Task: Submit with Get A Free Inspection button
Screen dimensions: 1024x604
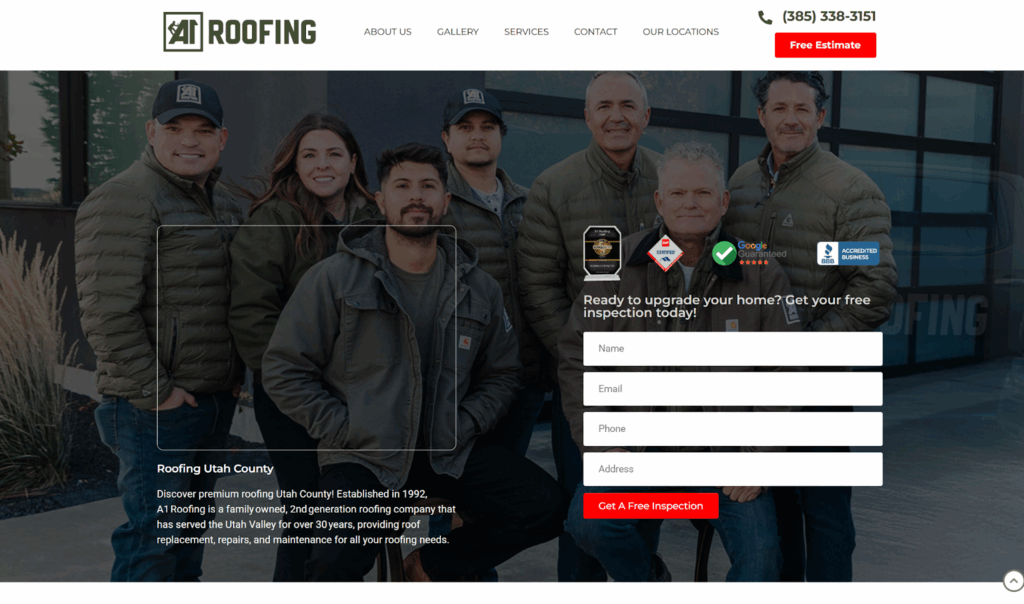Action: [x=650, y=506]
